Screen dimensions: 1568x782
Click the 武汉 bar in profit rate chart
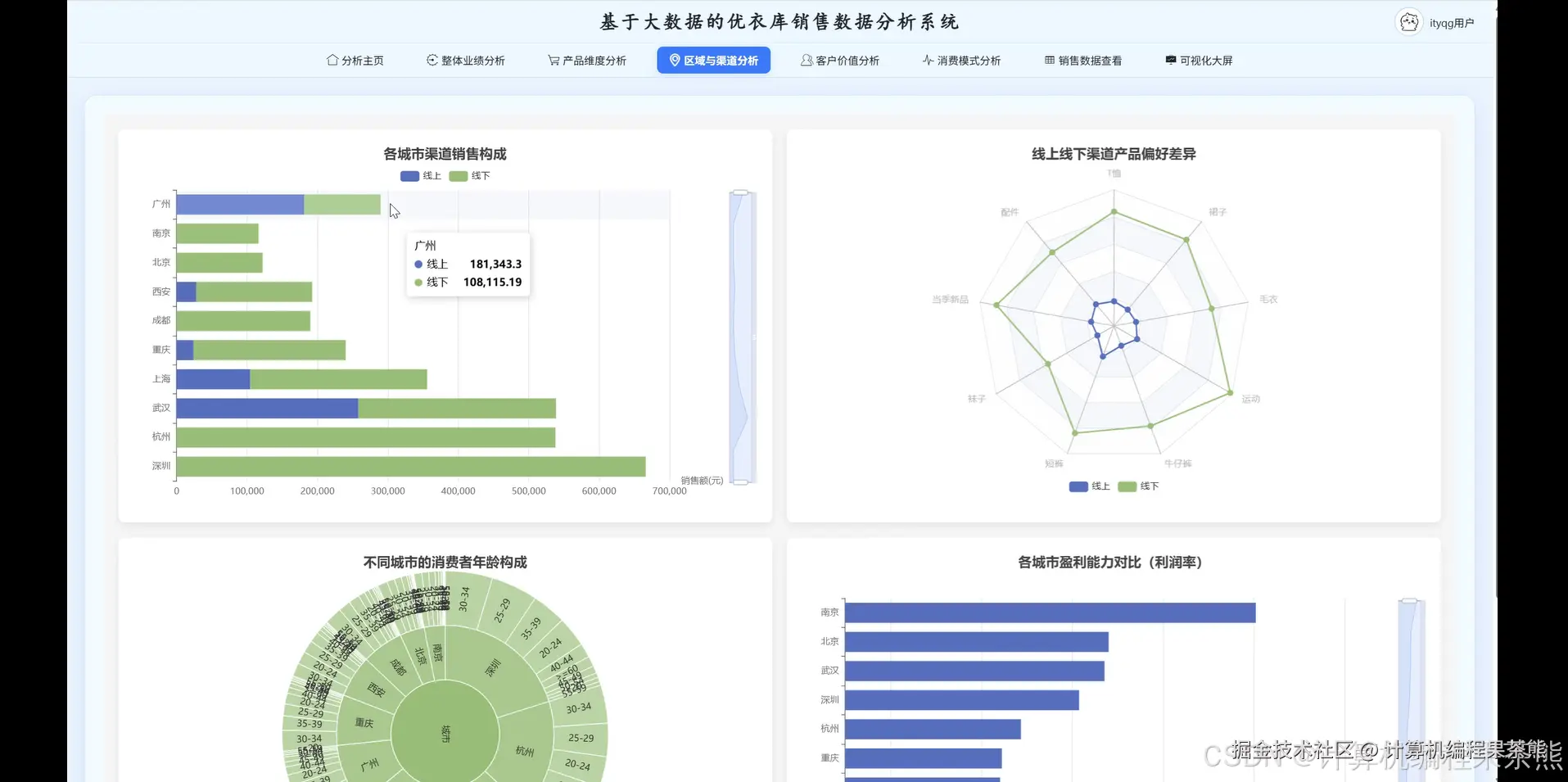tap(975, 671)
